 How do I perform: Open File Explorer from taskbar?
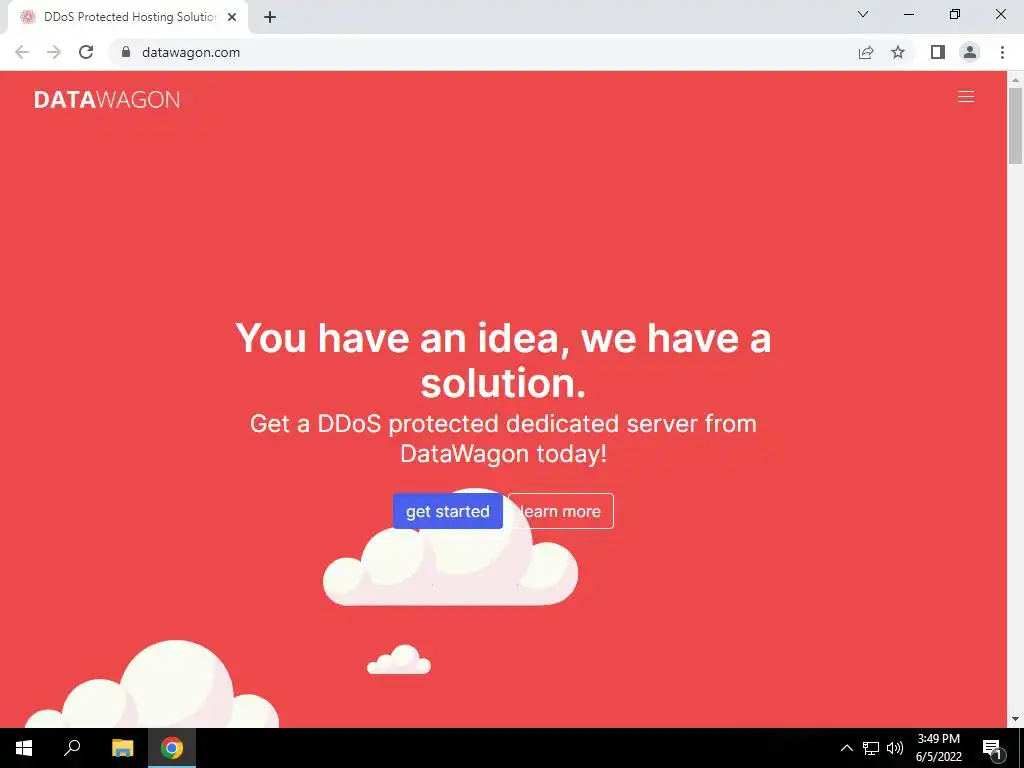click(122, 748)
